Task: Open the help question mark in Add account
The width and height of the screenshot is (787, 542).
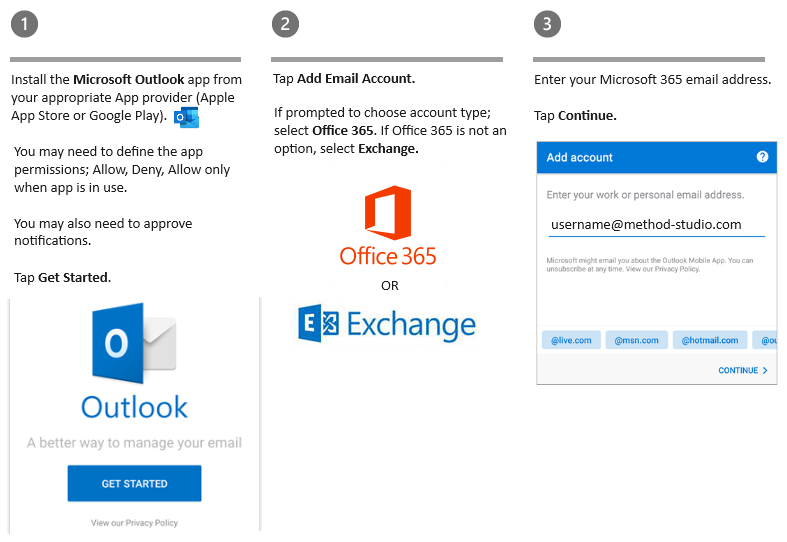Action: click(x=762, y=157)
